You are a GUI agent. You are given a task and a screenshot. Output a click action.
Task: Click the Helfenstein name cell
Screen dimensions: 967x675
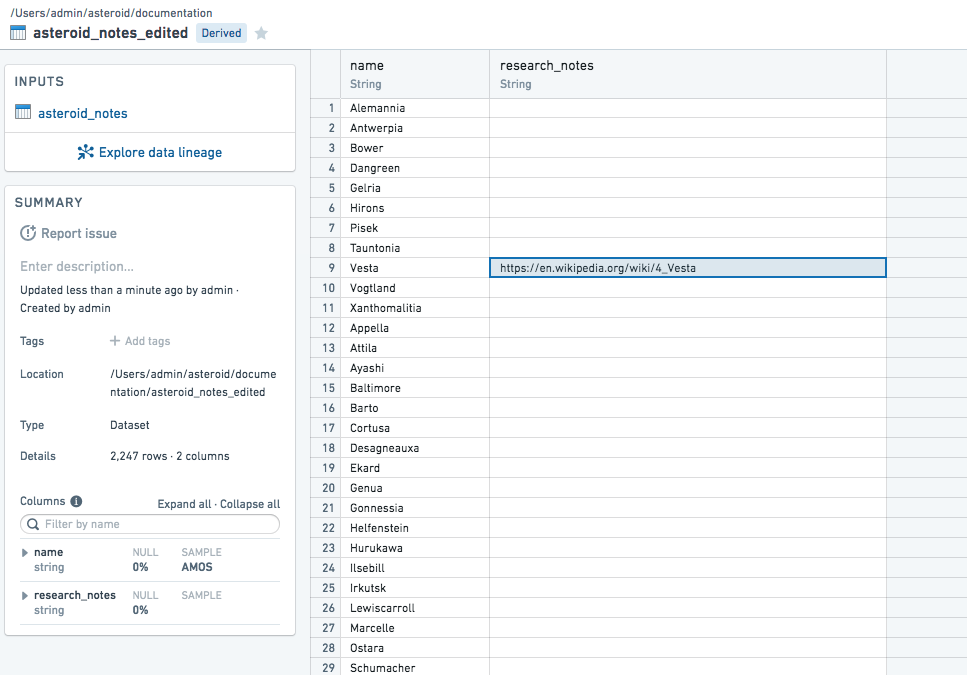415,528
